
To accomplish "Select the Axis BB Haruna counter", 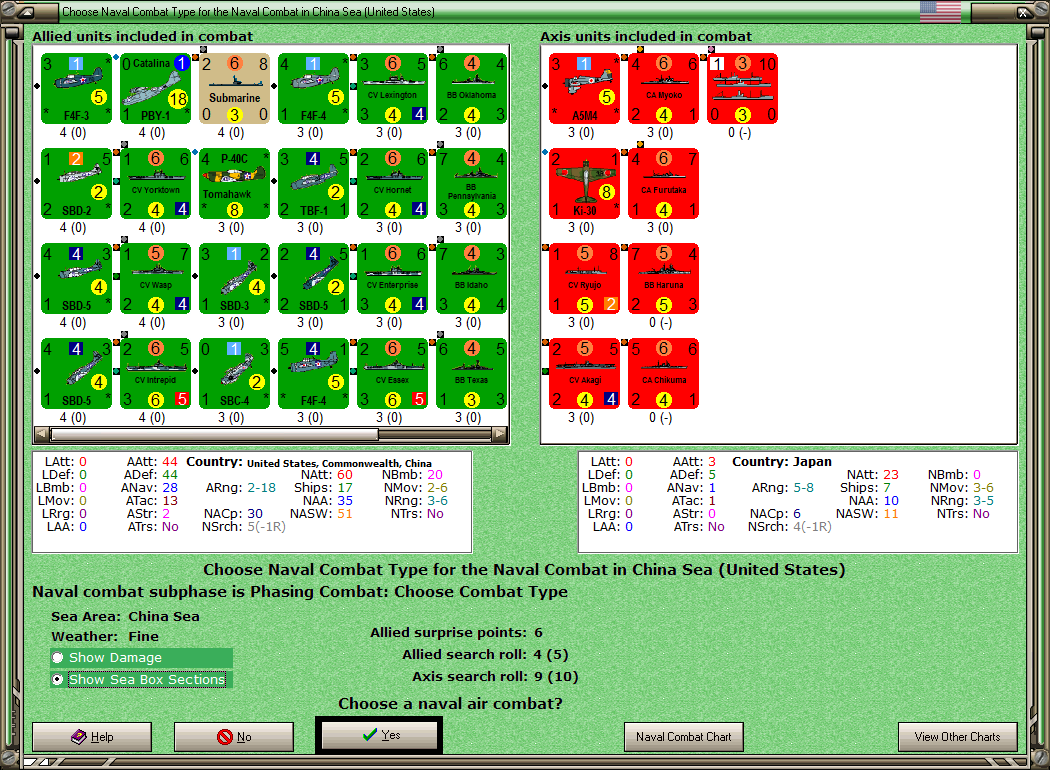I will [x=664, y=279].
